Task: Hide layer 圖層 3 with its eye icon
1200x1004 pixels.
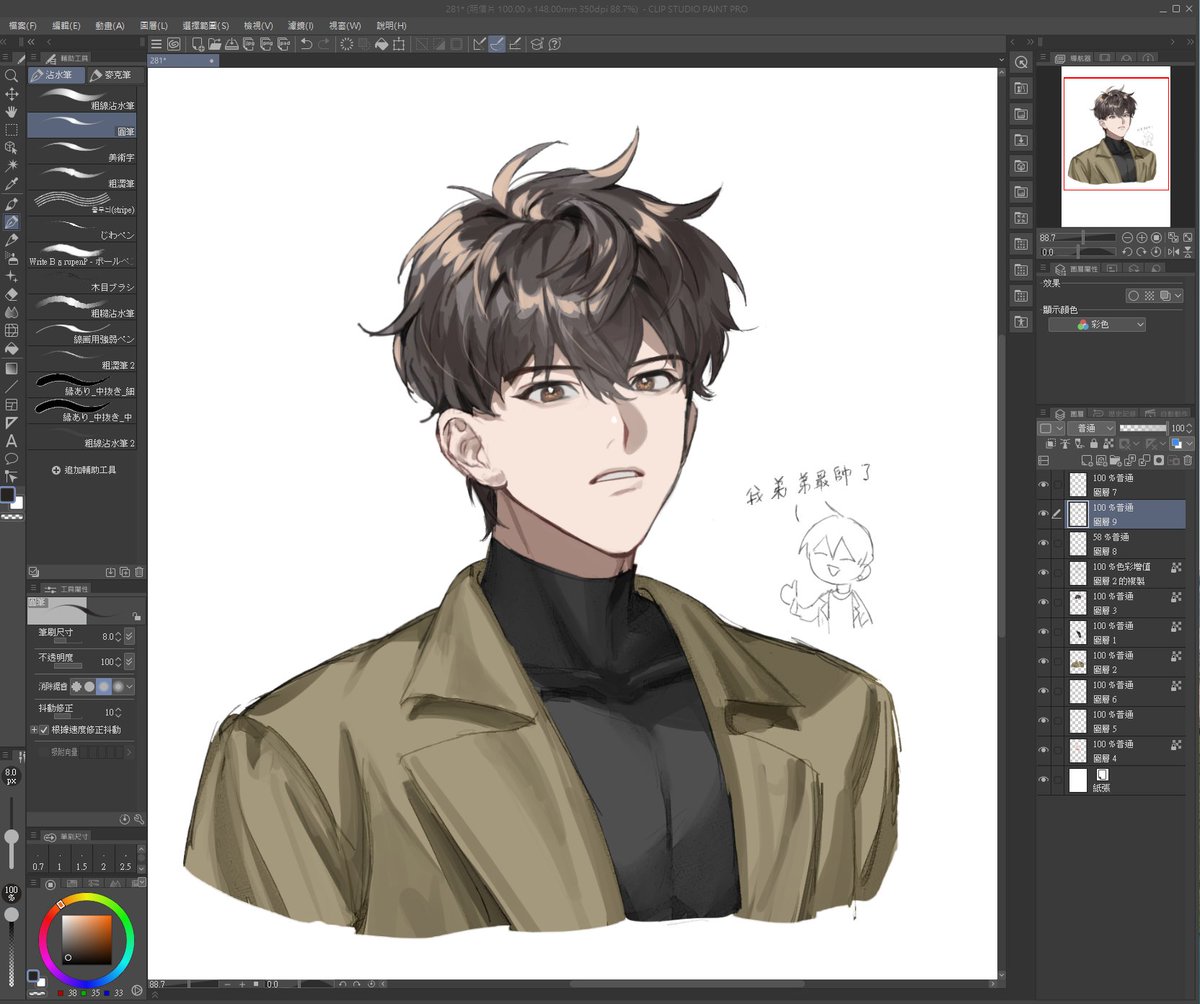Action: (x=1044, y=602)
